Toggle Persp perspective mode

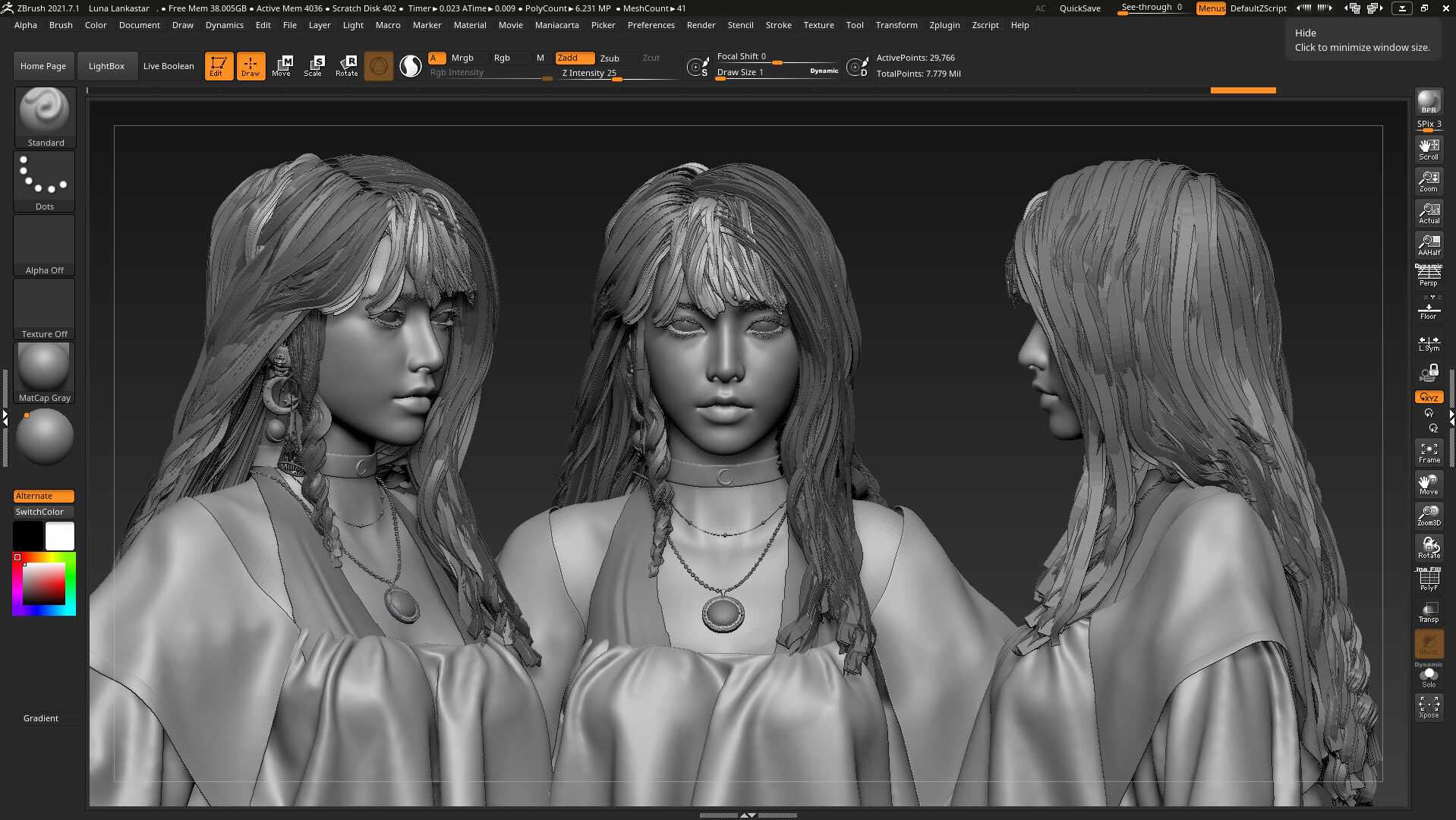1429,275
